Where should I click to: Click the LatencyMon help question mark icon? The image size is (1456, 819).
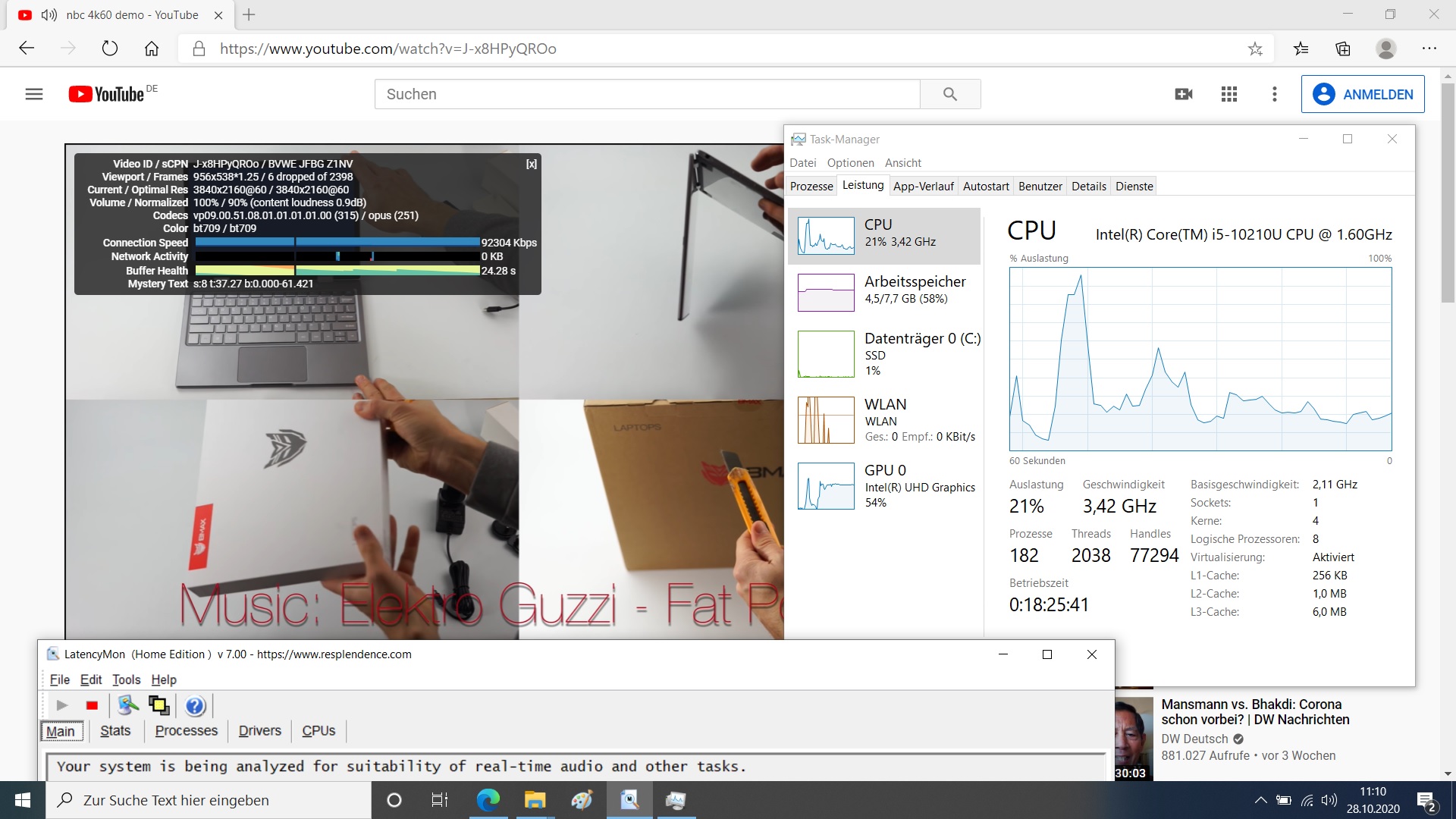coord(195,706)
